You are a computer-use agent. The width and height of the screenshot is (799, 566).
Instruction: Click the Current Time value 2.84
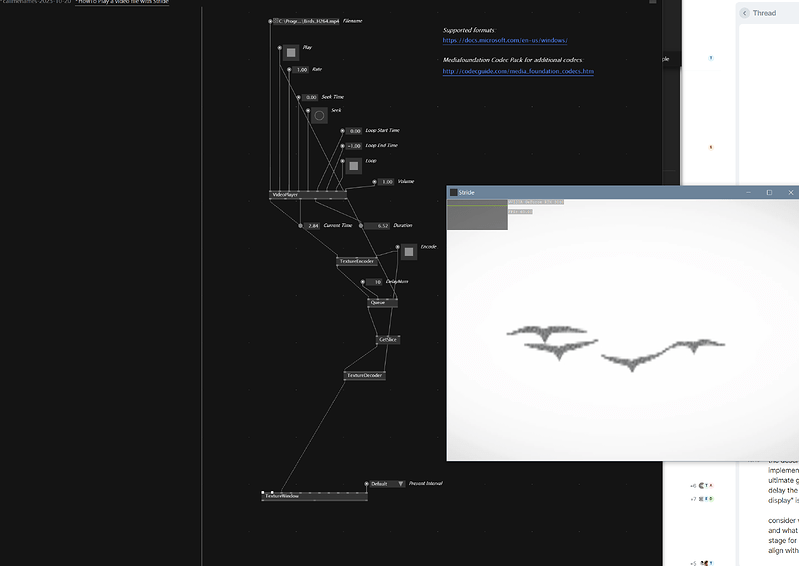pos(312,226)
